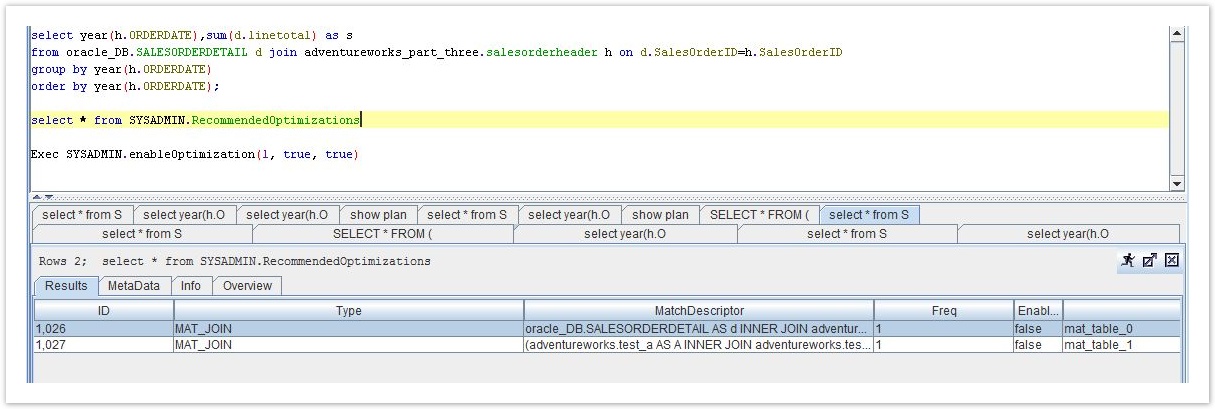1215x409 pixels.
Task: Switch to the Results tab
Action: [66, 286]
